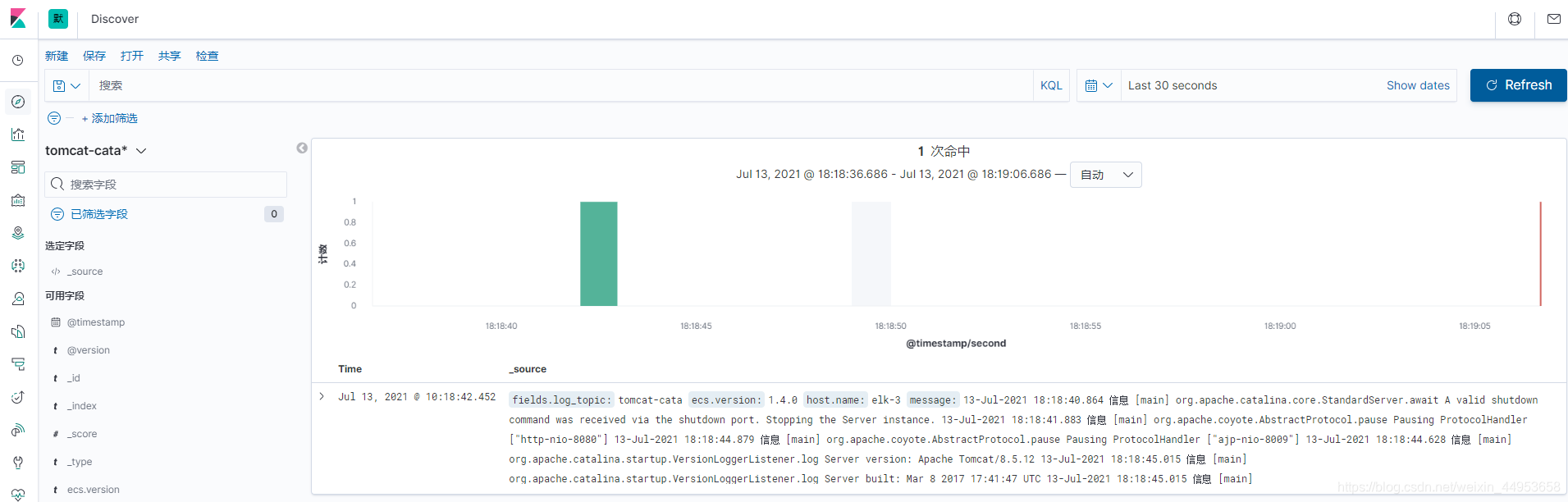Open Uptime icon in sidebar

click(x=18, y=397)
